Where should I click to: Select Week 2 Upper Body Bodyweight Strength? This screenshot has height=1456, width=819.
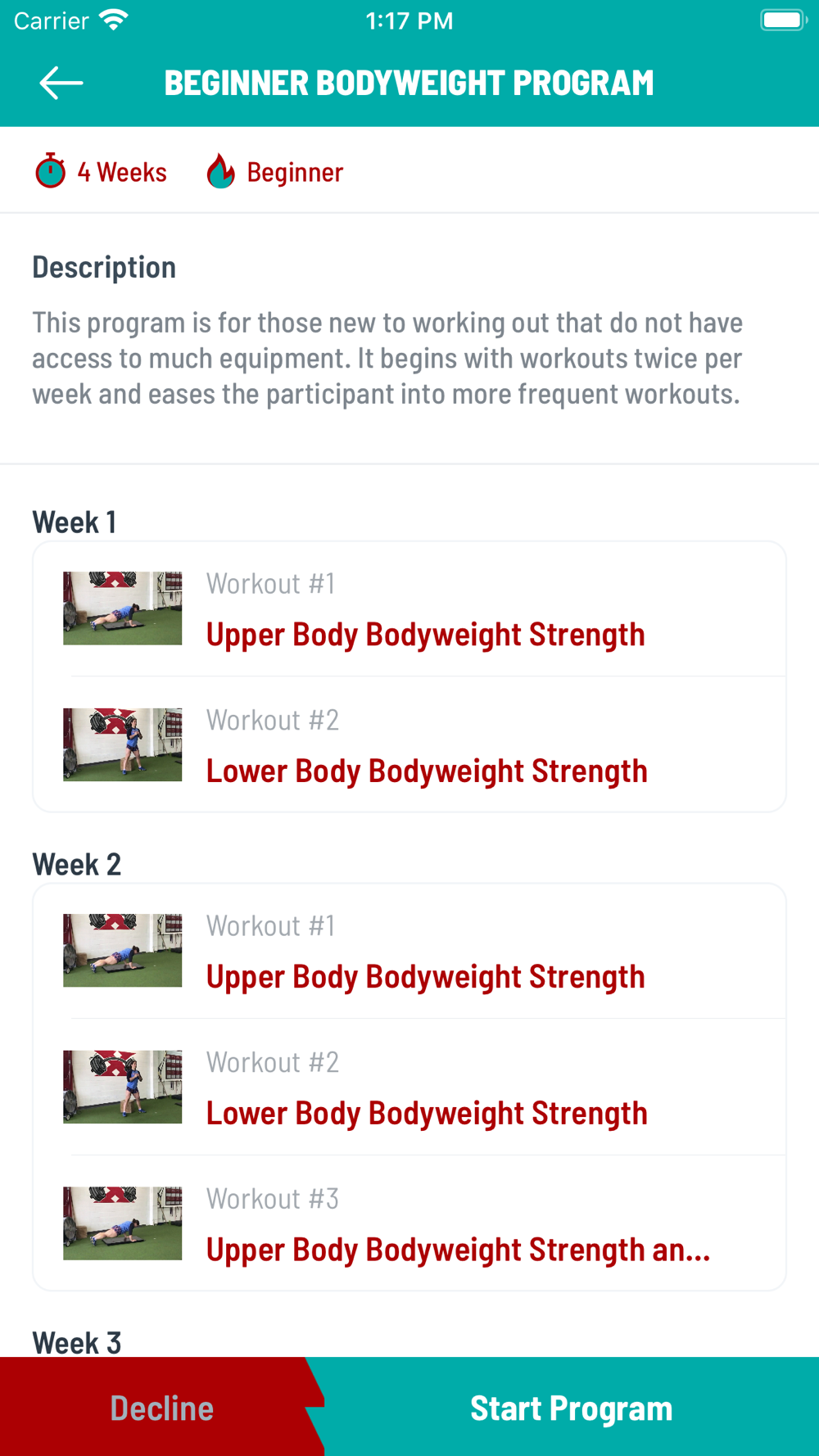point(425,977)
